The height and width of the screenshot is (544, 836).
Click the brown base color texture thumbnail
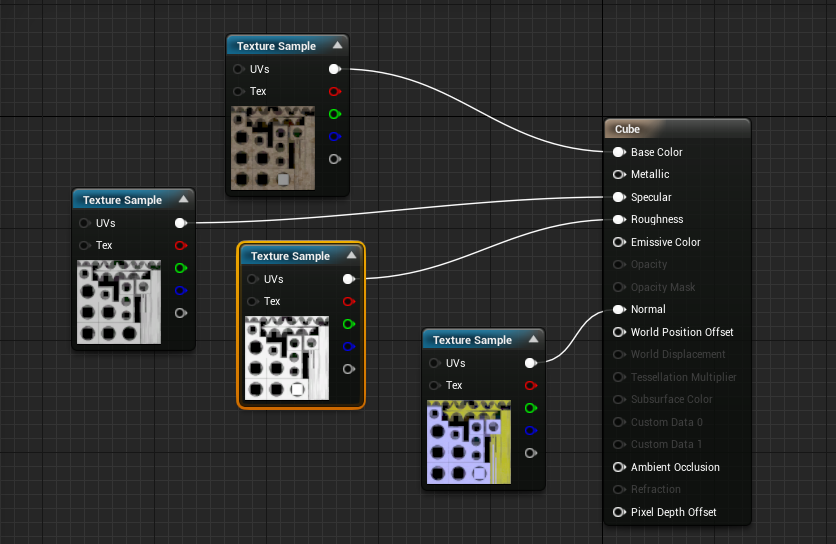[x=272, y=147]
